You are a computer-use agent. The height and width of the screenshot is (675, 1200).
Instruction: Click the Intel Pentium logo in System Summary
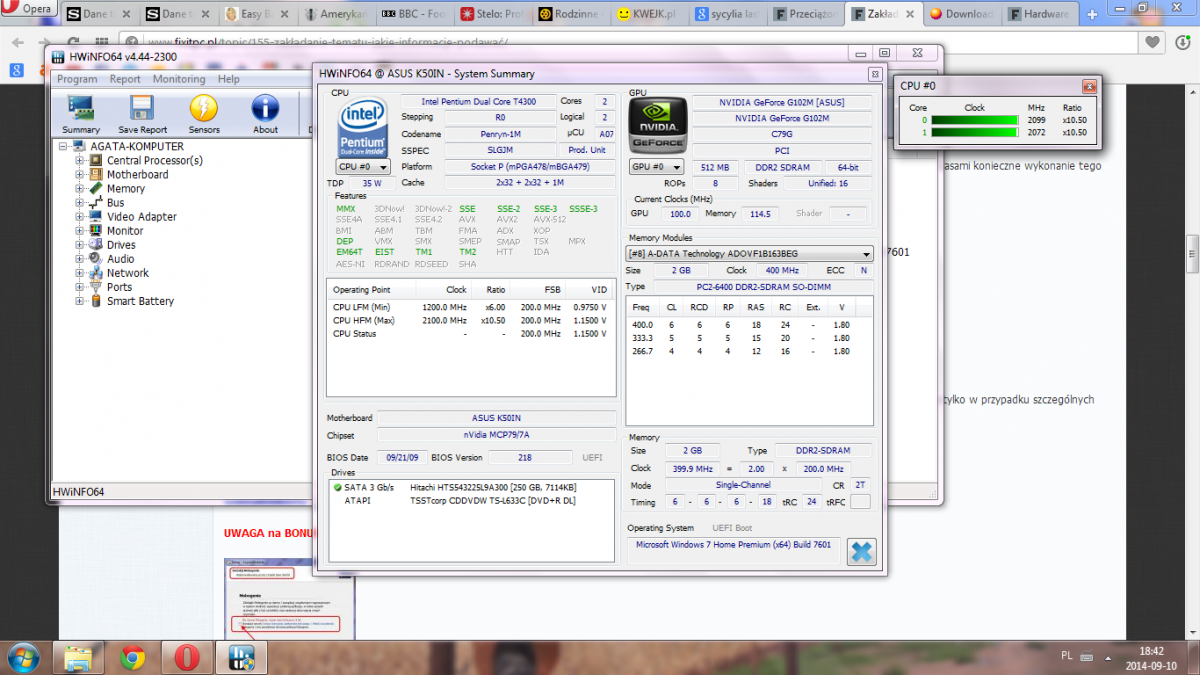[362, 128]
